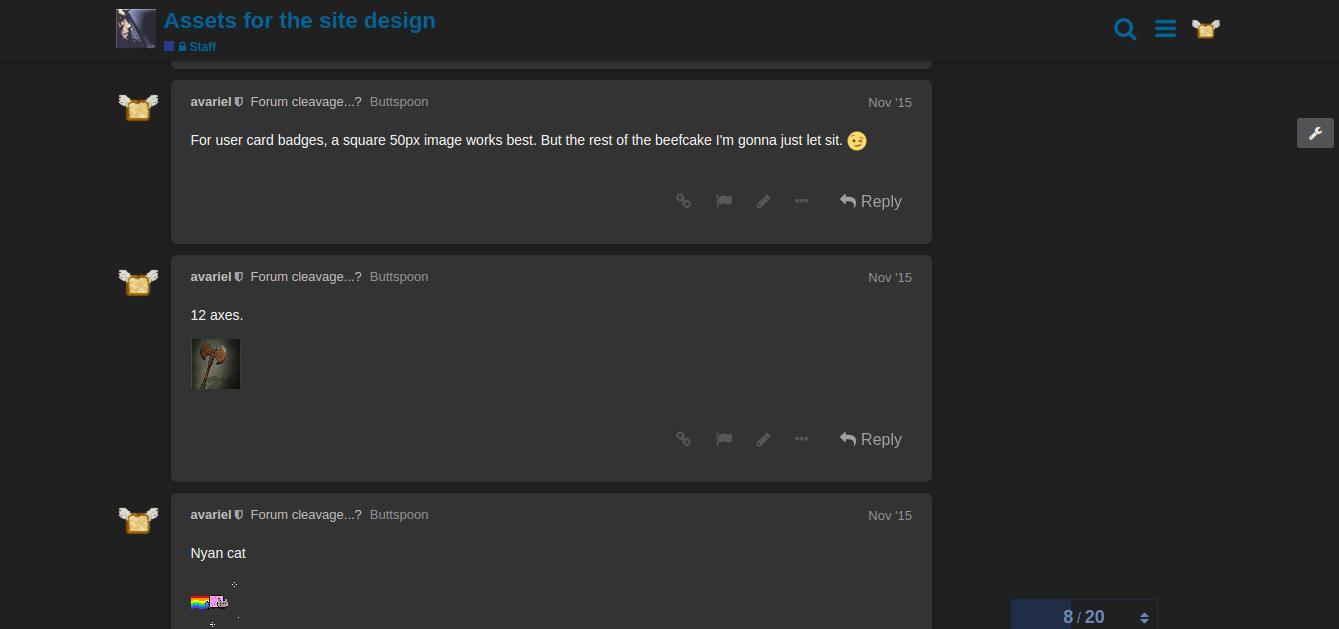The height and width of the screenshot is (629, 1339).
Task: Open the axe image thumbnail
Action: click(216, 364)
